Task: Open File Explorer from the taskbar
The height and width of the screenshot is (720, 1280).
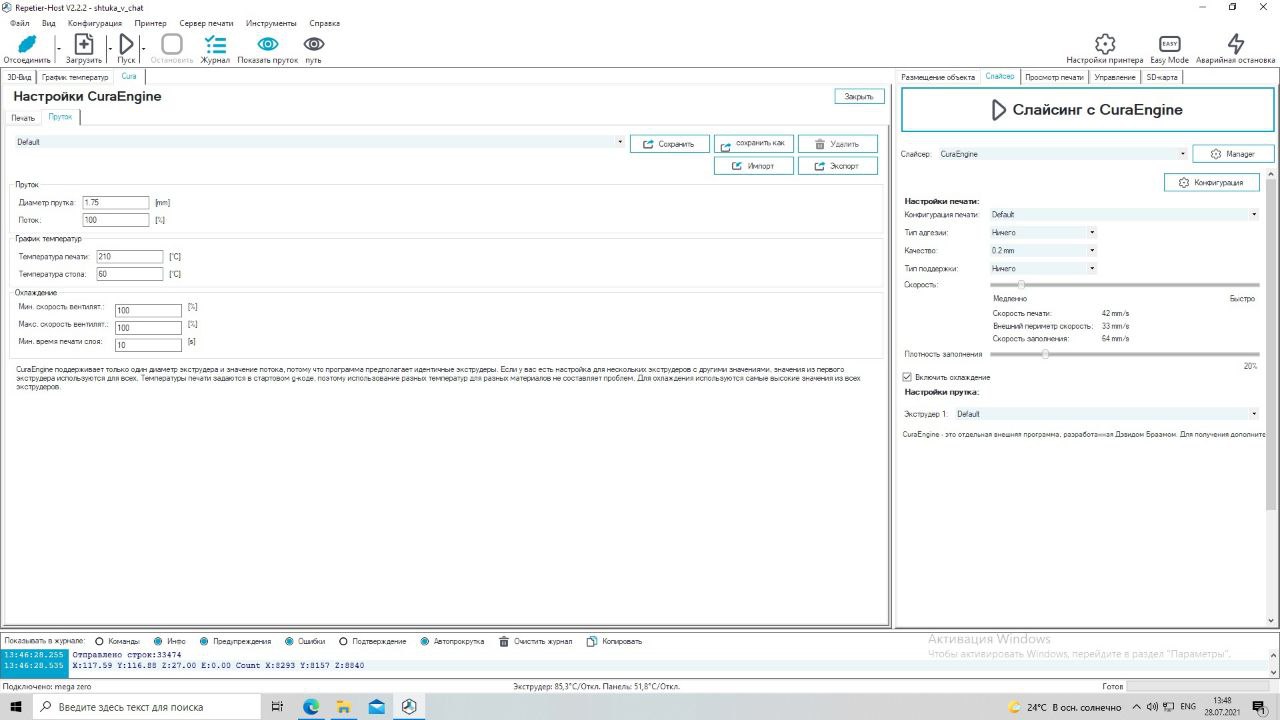Action: point(344,706)
